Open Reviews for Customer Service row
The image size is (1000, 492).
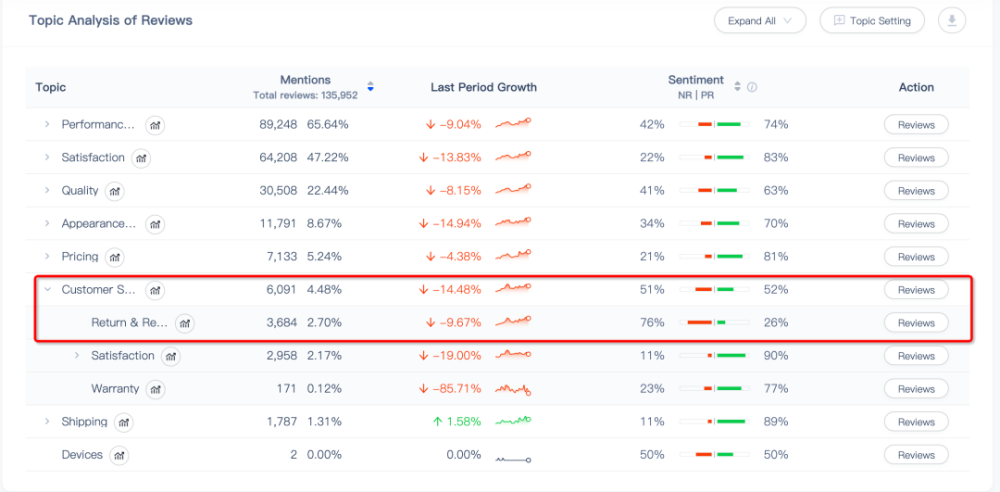click(x=916, y=290)
